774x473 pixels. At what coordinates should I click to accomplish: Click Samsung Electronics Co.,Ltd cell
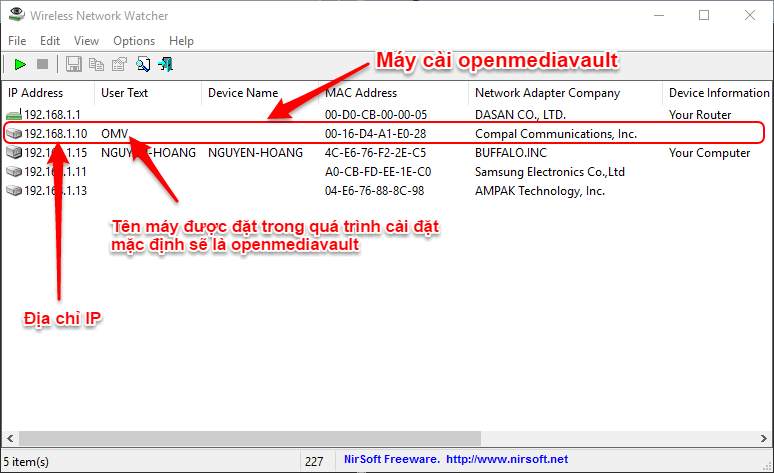[550, 172]
